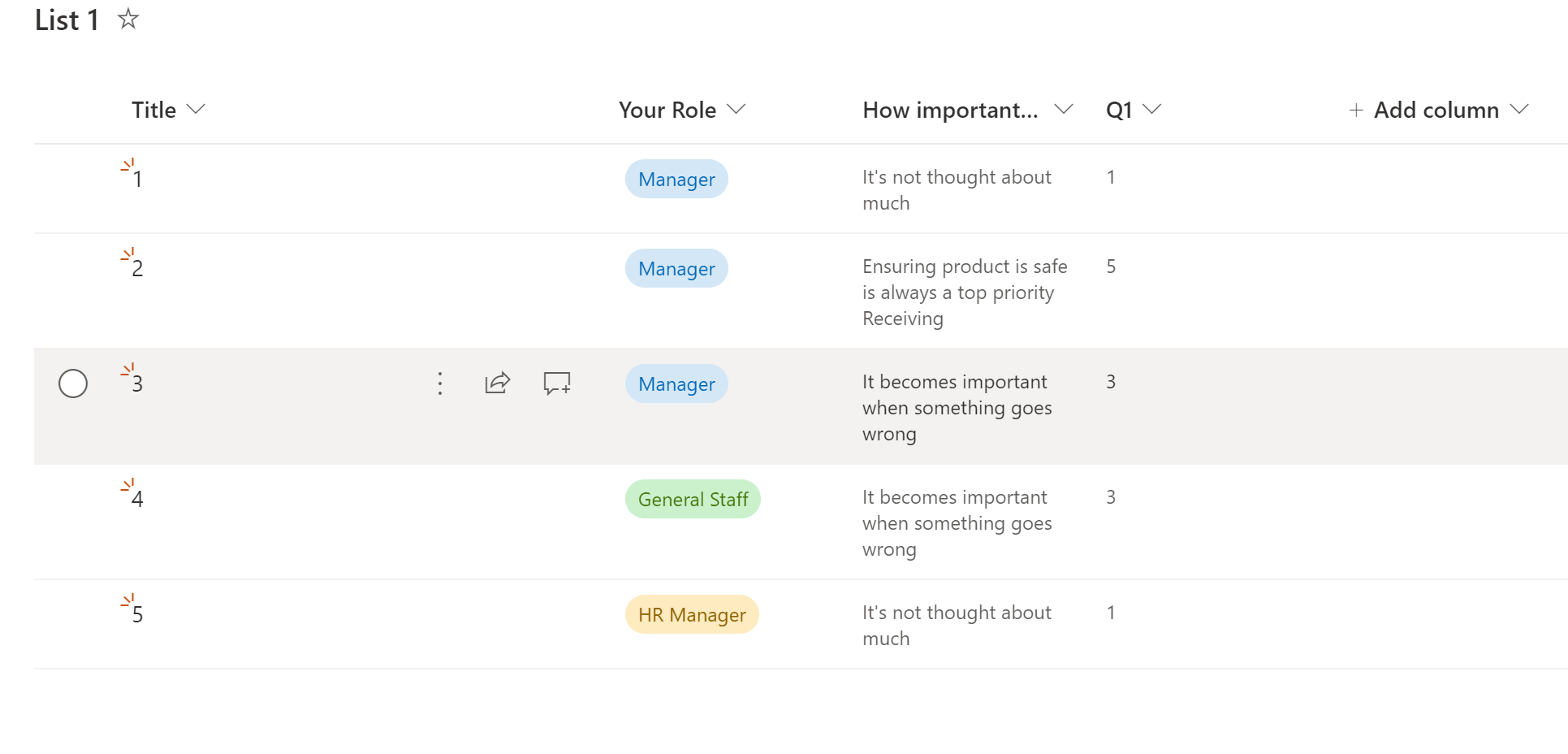
Task: Click the yellow HR Manager role pill
Action: [x=692, y=614]
